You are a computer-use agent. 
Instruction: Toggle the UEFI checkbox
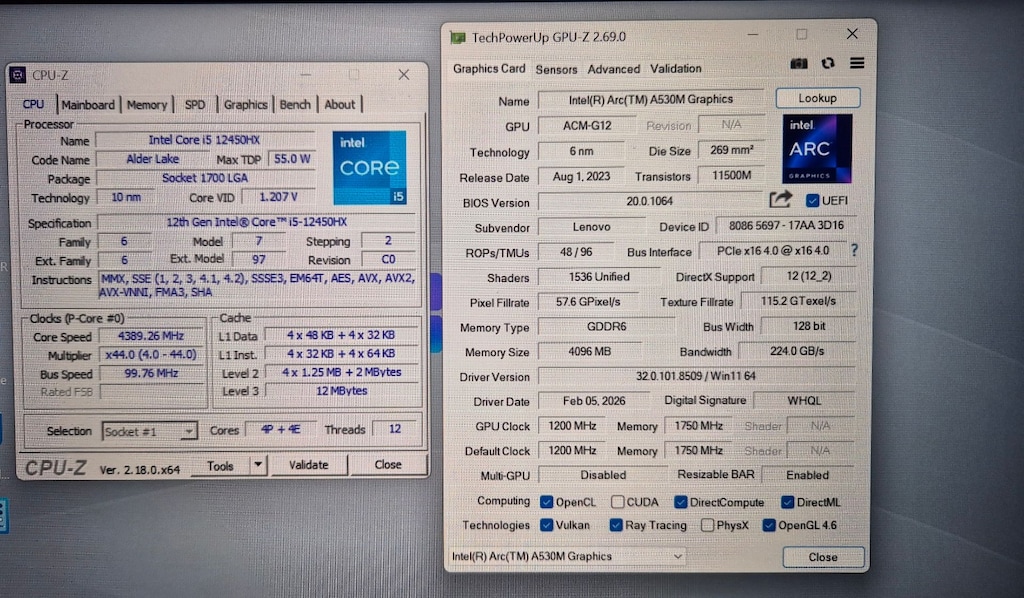coord(812,200)
